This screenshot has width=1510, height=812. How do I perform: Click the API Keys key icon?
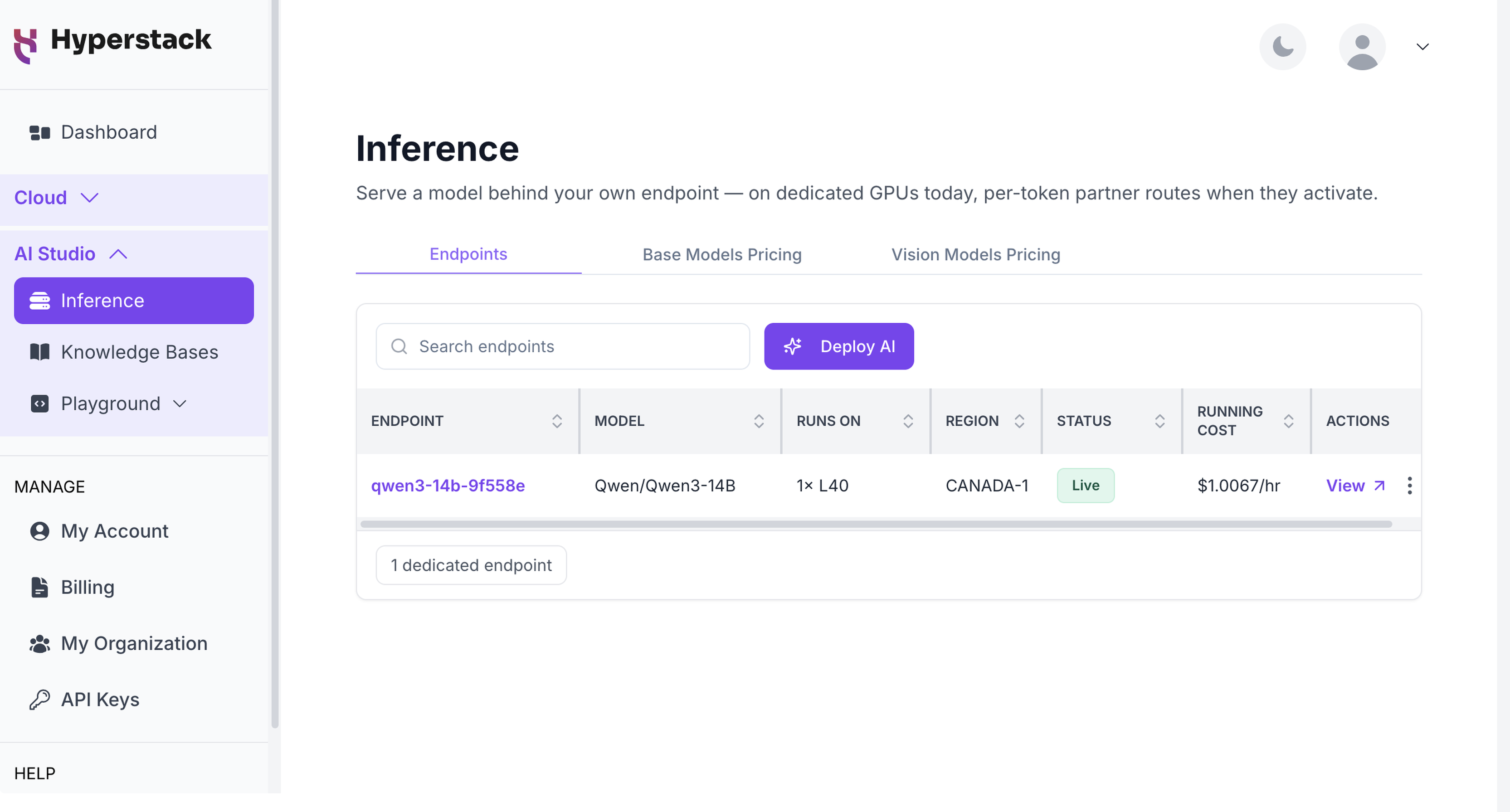(40, 700)
